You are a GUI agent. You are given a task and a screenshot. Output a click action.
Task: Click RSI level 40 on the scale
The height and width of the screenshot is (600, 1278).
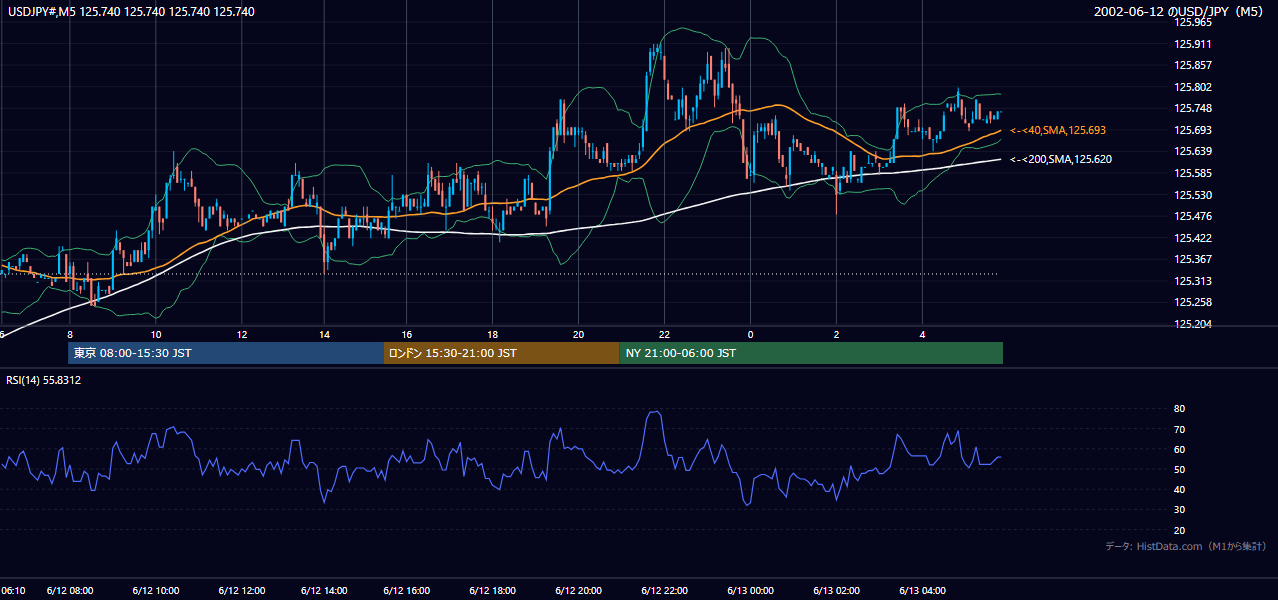point(1179,489)
